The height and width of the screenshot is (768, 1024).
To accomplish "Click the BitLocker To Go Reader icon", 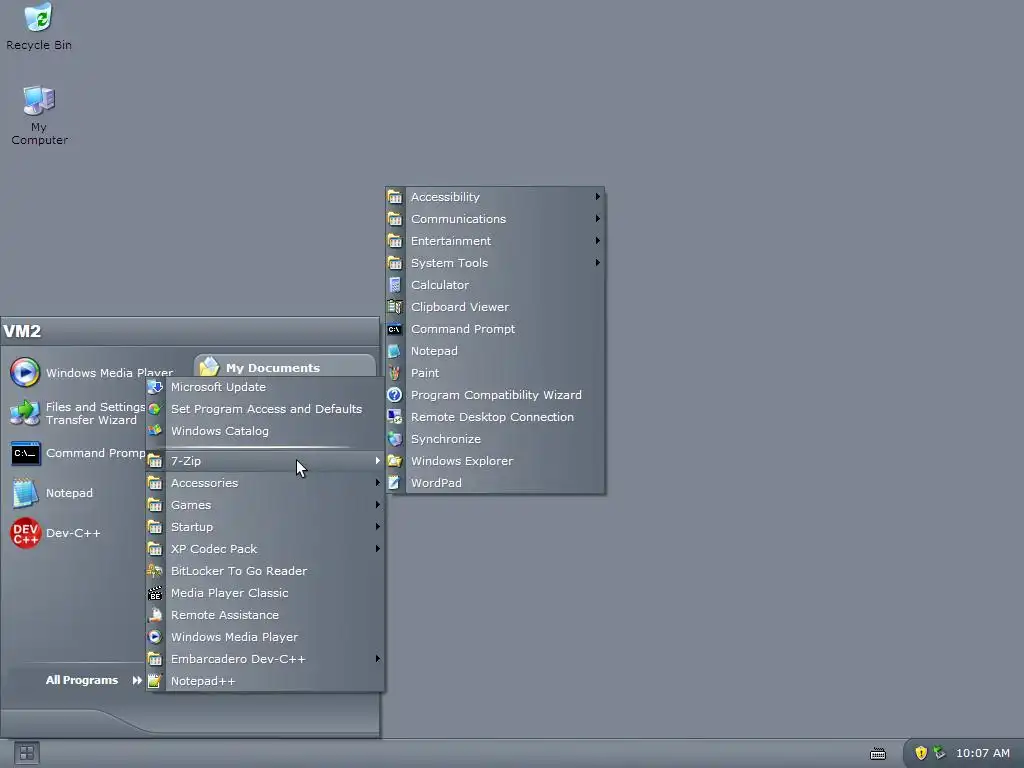I will (155, 571).
